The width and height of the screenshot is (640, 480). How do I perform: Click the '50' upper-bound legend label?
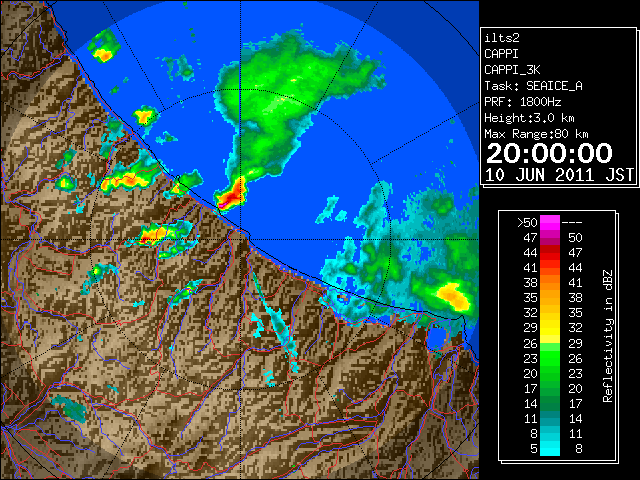[x=575, y=238]
